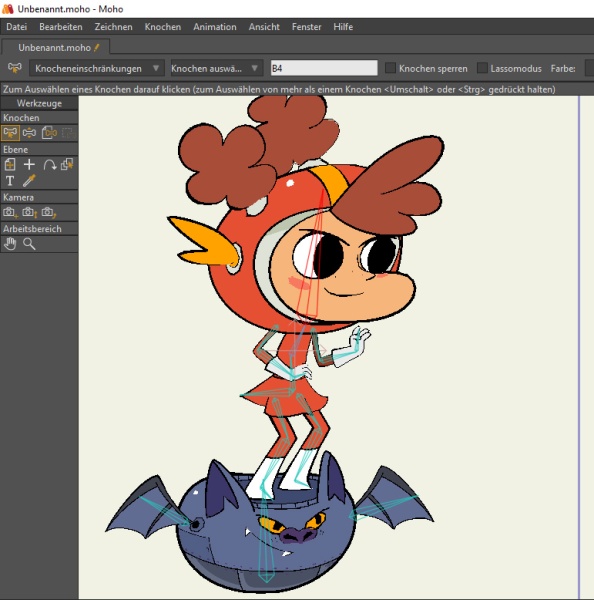Select the Select Bone tool
Screen dimensions: 594x600
[10, 133]
